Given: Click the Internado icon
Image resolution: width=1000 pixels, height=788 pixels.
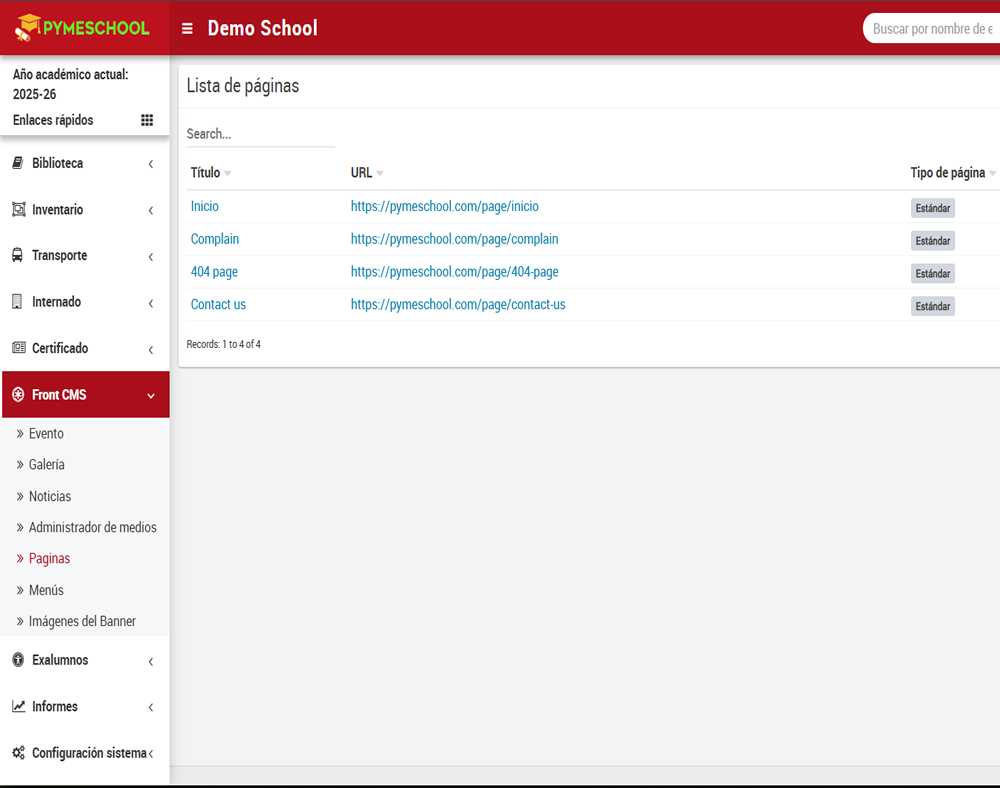Looking at the screenshot, I should (x=16, y=301).
